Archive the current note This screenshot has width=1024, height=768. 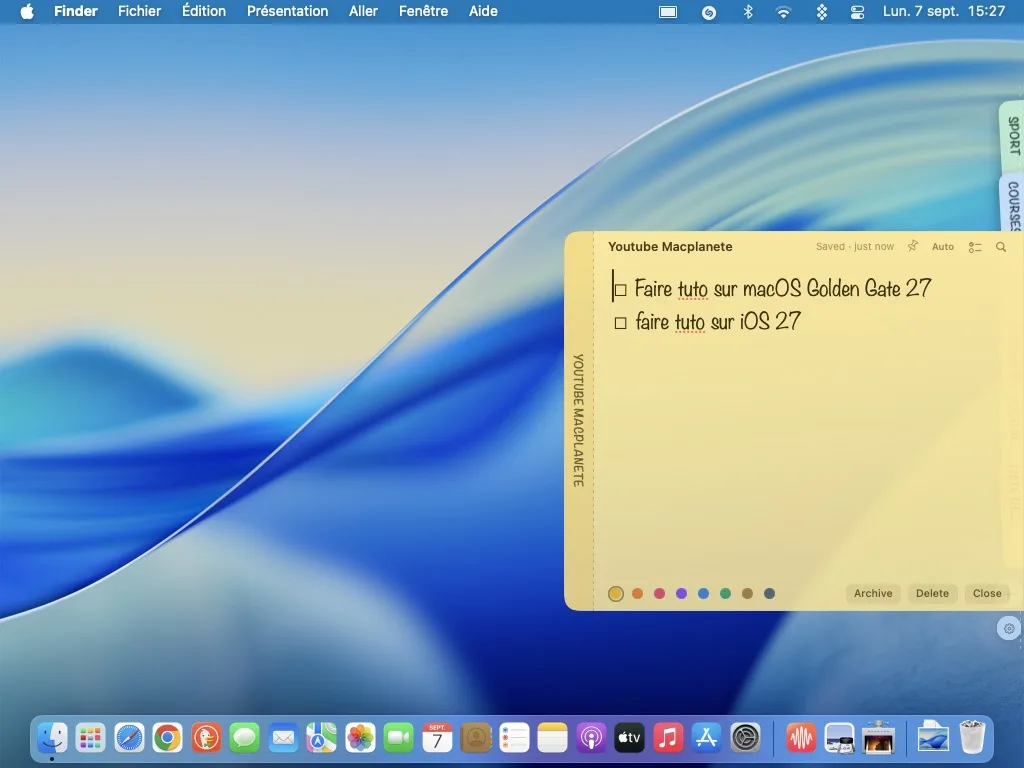873,593
